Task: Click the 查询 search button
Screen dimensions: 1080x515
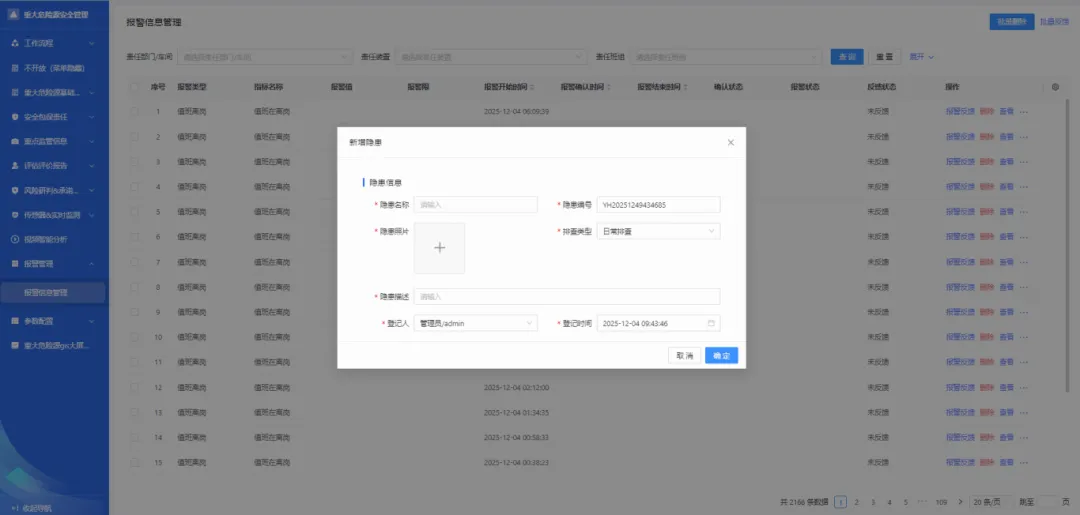Action: tap(847, 57)
